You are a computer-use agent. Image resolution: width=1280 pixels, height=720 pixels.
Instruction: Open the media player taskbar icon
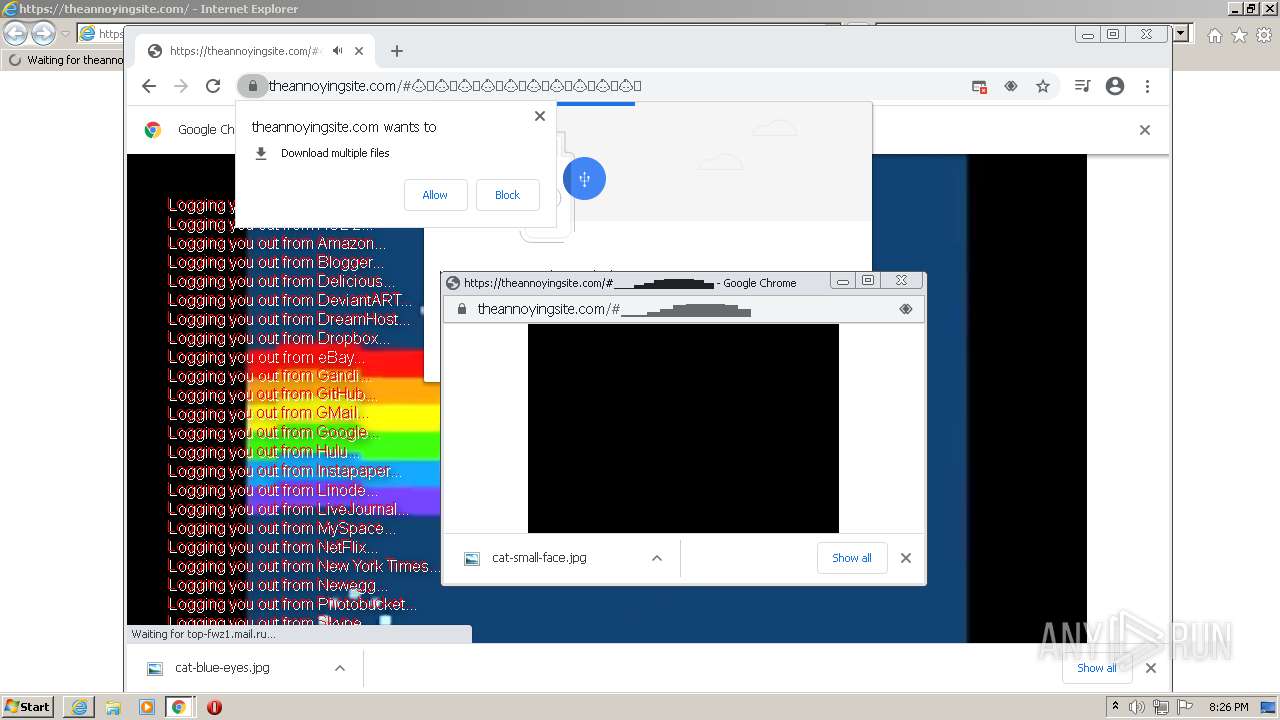click(x=147, y=707)
